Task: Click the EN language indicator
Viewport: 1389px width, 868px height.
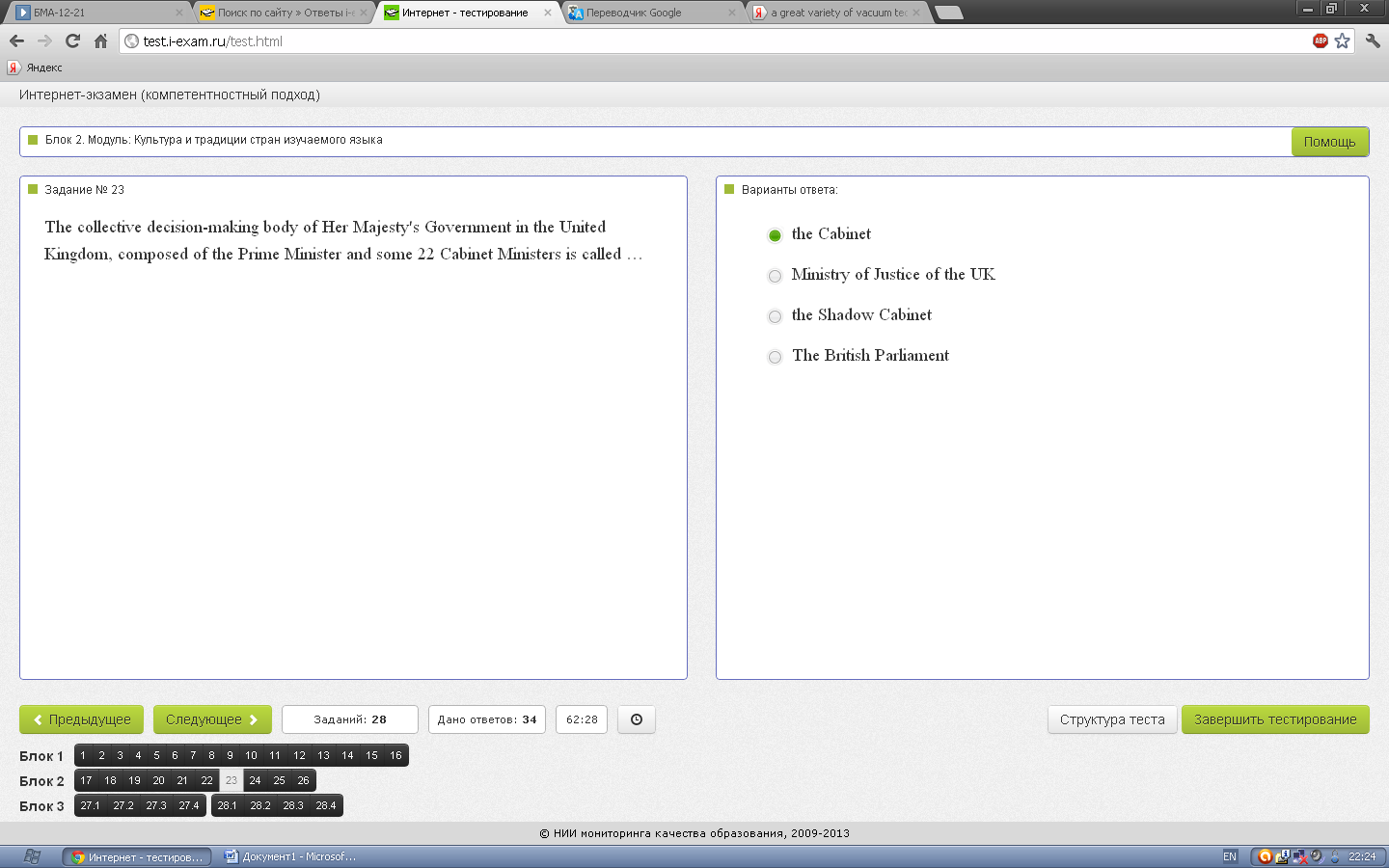Action: click(x=1230, y=856)
